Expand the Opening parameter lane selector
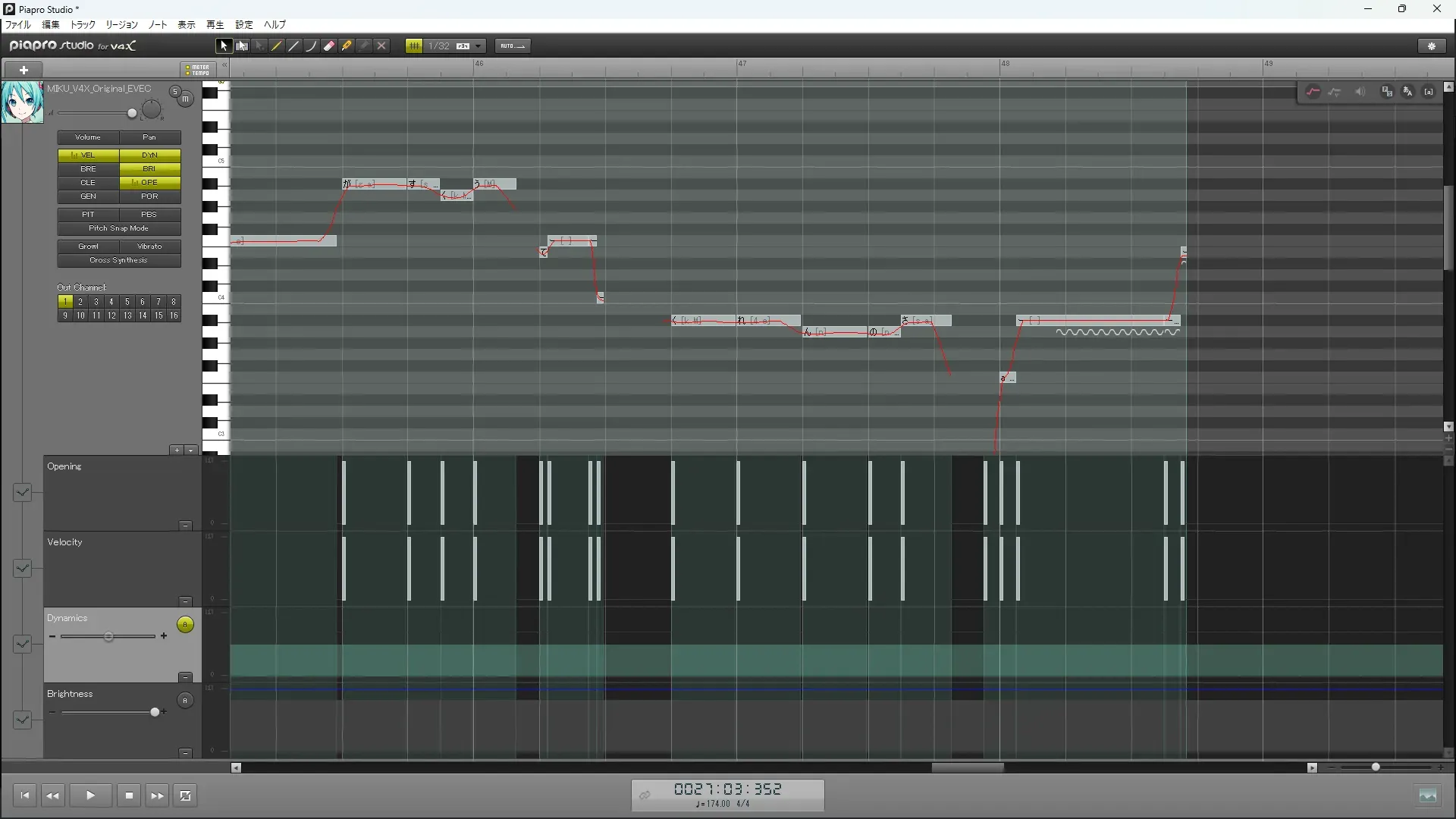The height and width of the screenshot is (819, 1456). pyautogui.click(x=22, y=493)
